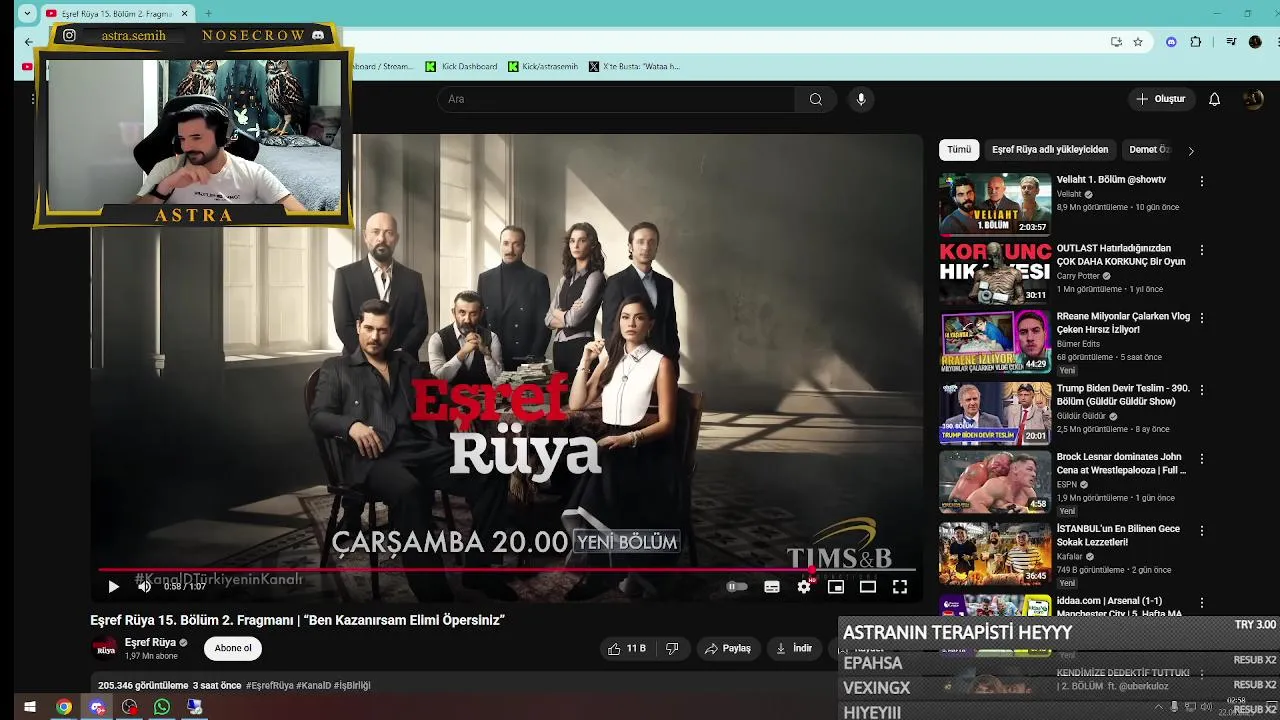Open options for Brock Lesnar video
Screen dimensions: 1280x720
click(1202, 458)
